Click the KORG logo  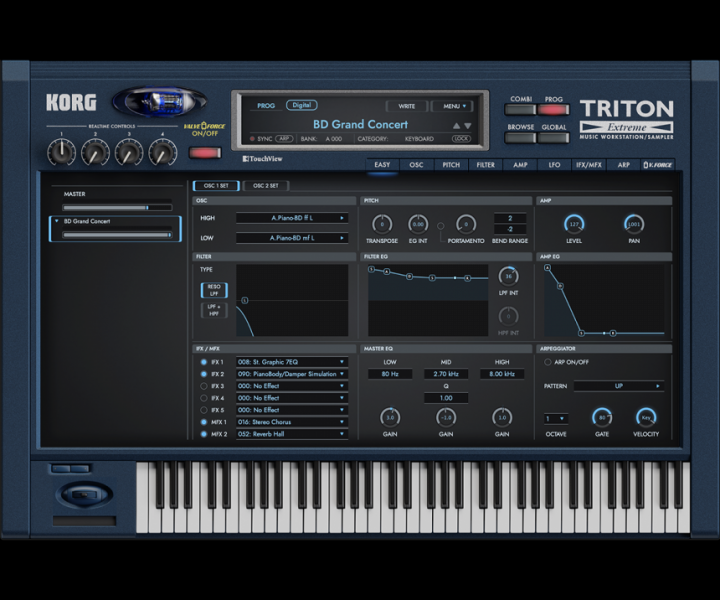click(71, 102)
